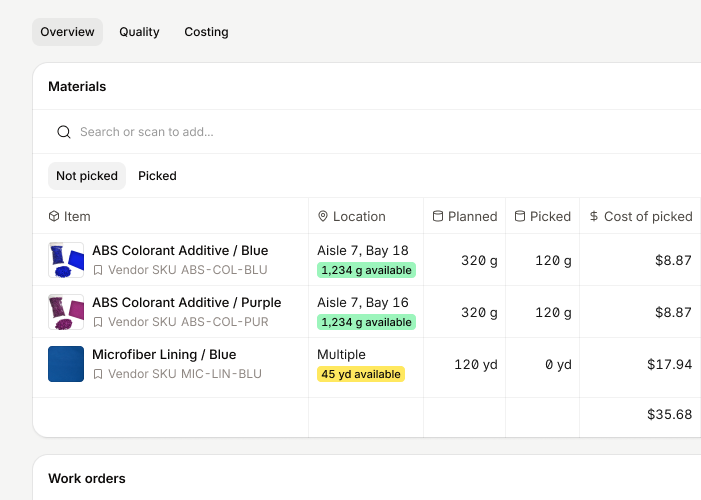
Task: Open the Costing tab
Action: 206,32
